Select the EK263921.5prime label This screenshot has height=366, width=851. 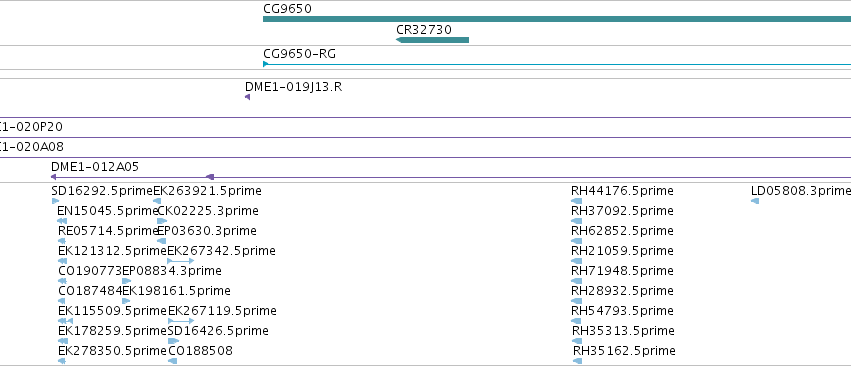[207, 191]
